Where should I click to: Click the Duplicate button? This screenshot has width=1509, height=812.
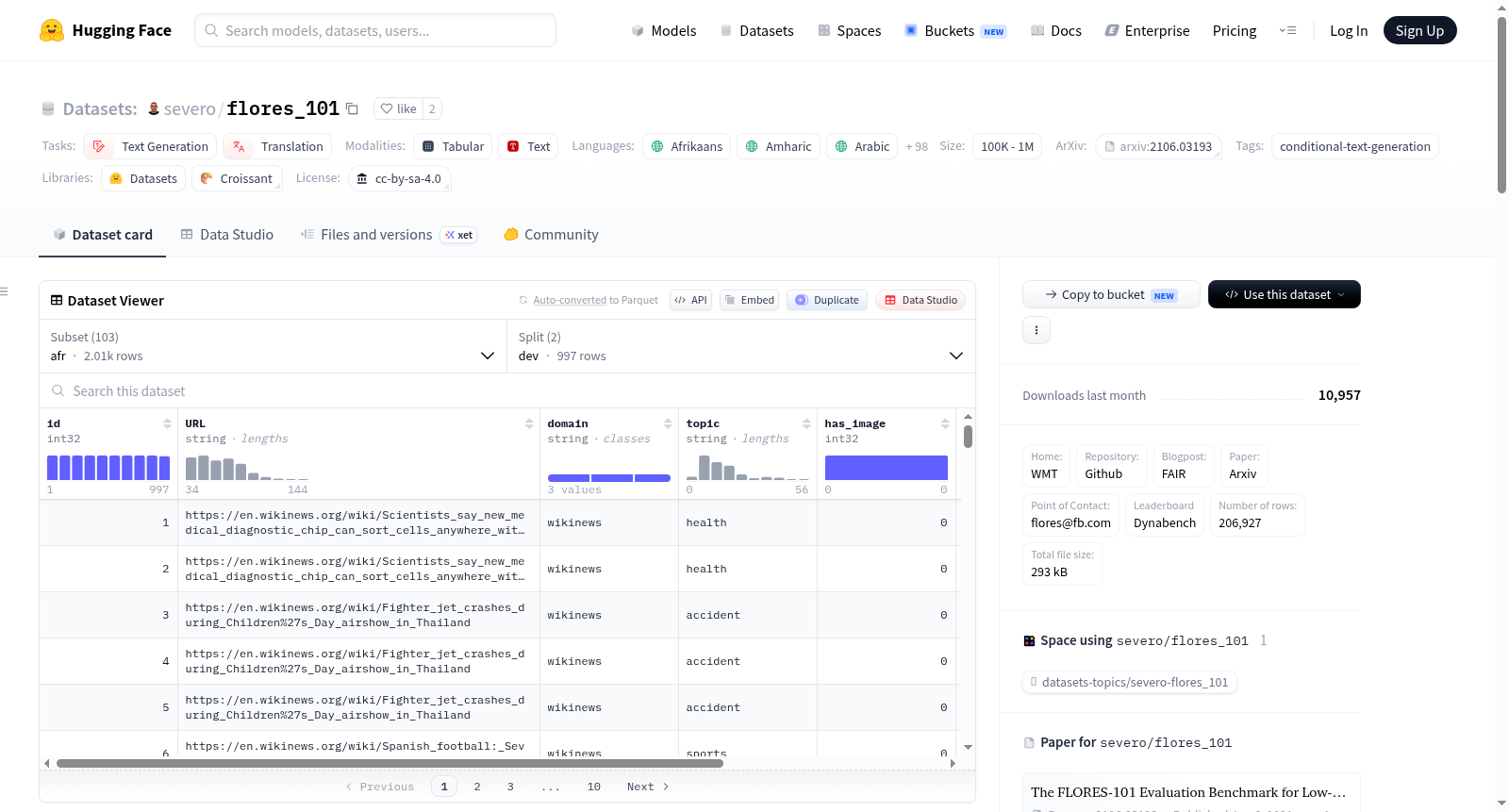(x=827, y=300)
